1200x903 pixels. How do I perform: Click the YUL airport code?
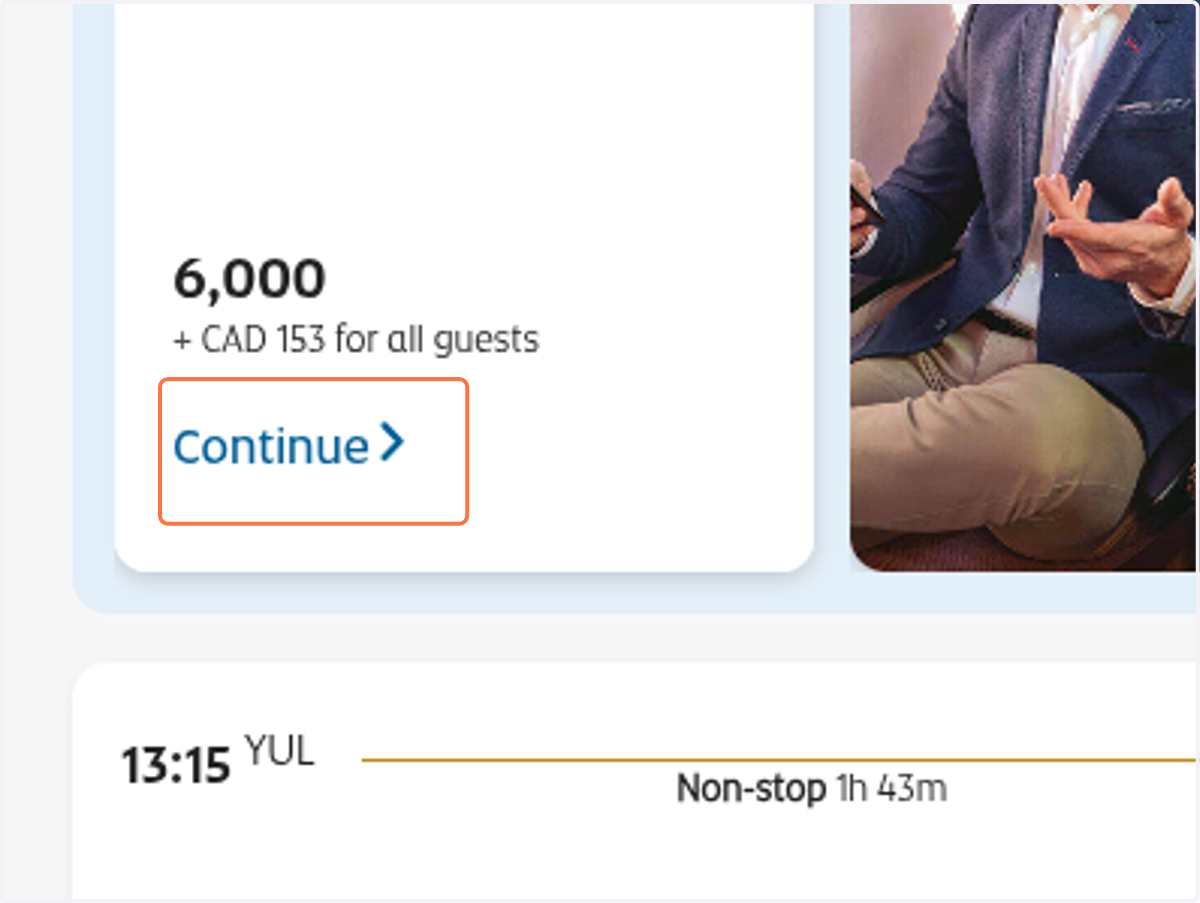click(x=279, y=751)
